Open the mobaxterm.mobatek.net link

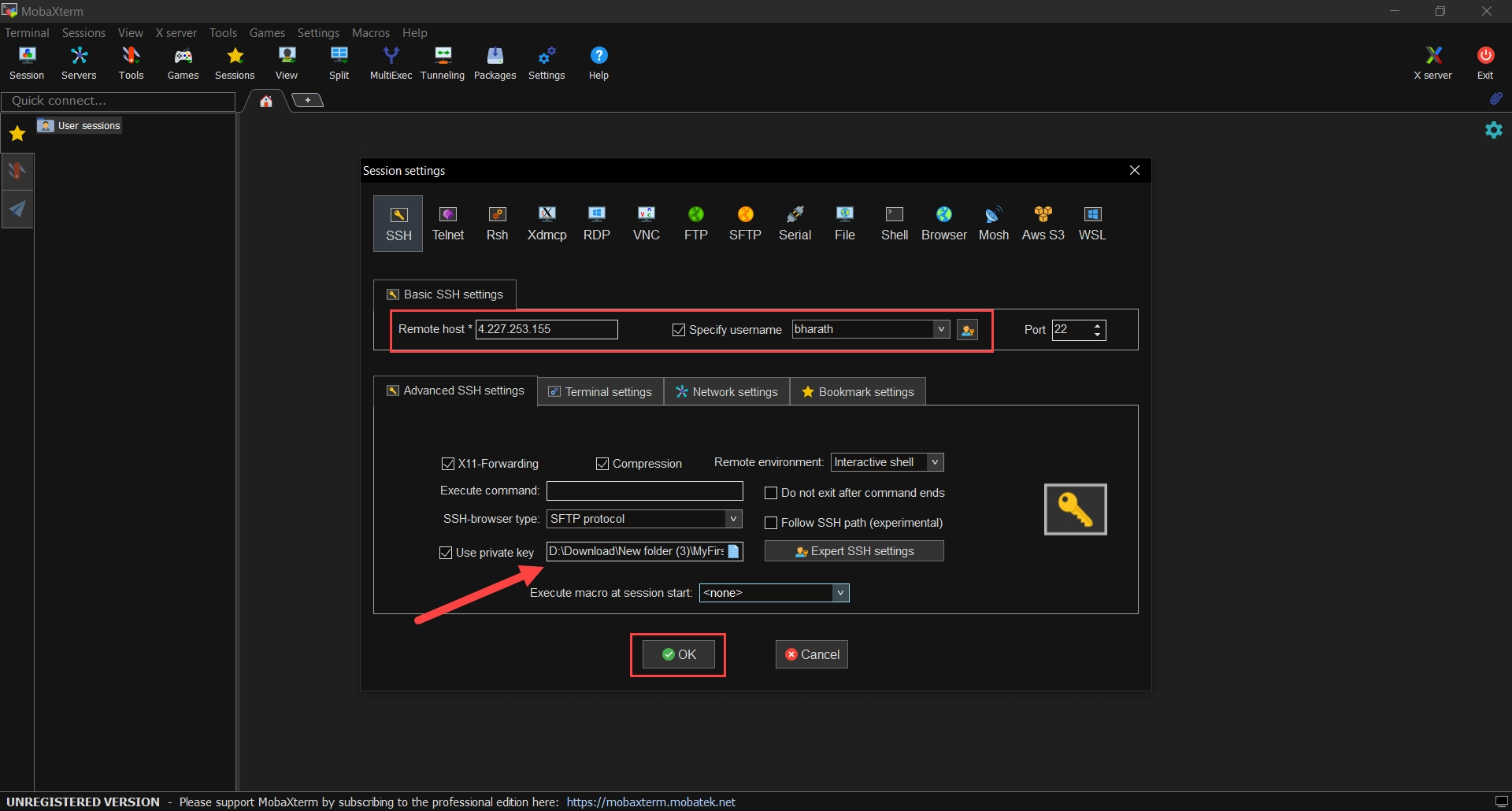coord(651,802)
